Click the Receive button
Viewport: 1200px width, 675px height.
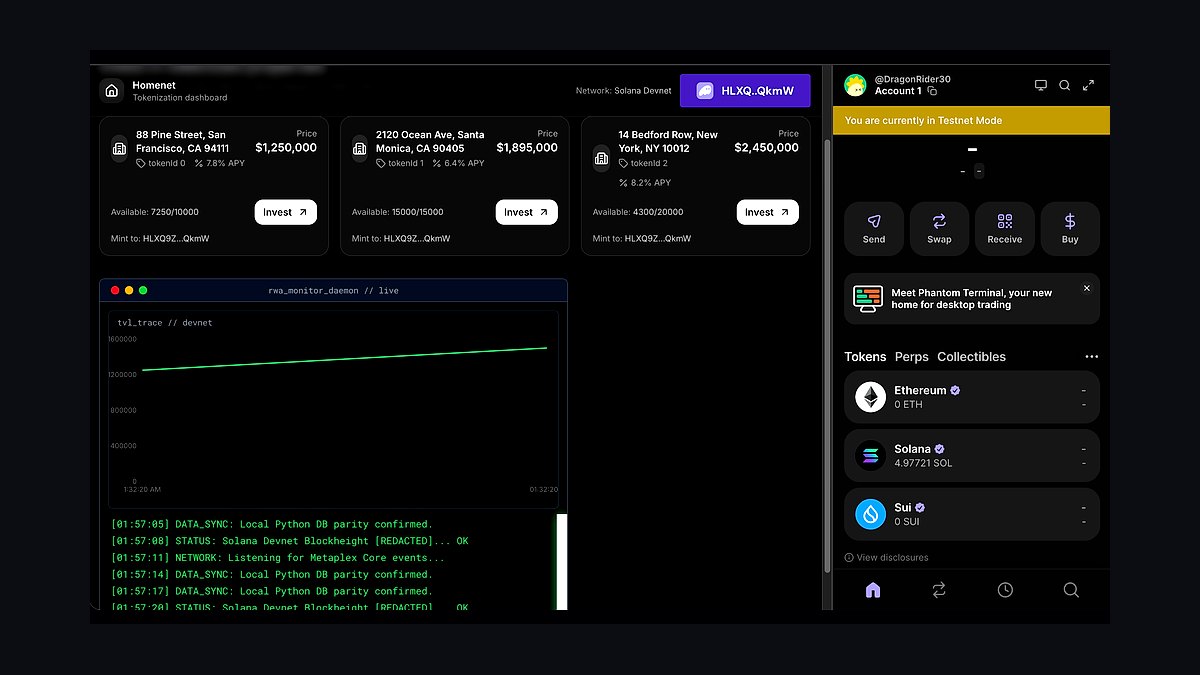[1005, 229]
